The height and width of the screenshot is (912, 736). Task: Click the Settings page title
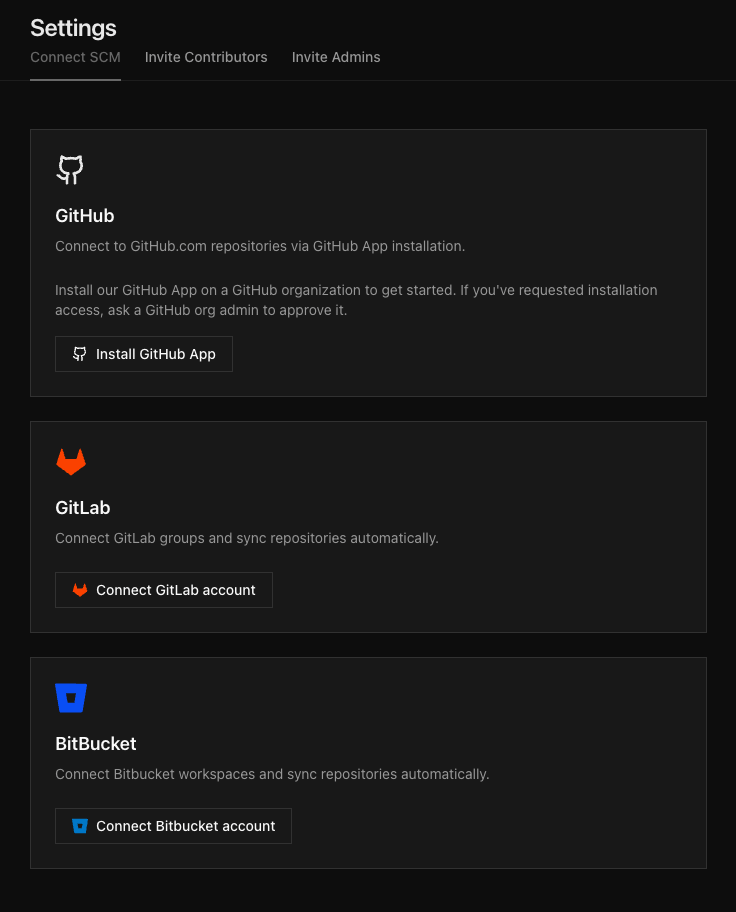coord(73,28)
